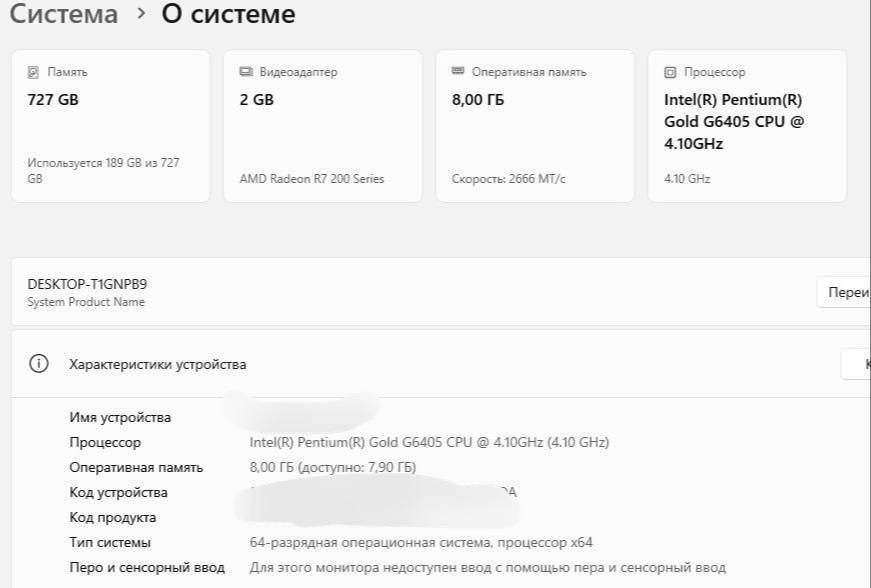This screenshot has height=588, width=871.
Task: Click the Код продукта row label
Action: point(112,518)
